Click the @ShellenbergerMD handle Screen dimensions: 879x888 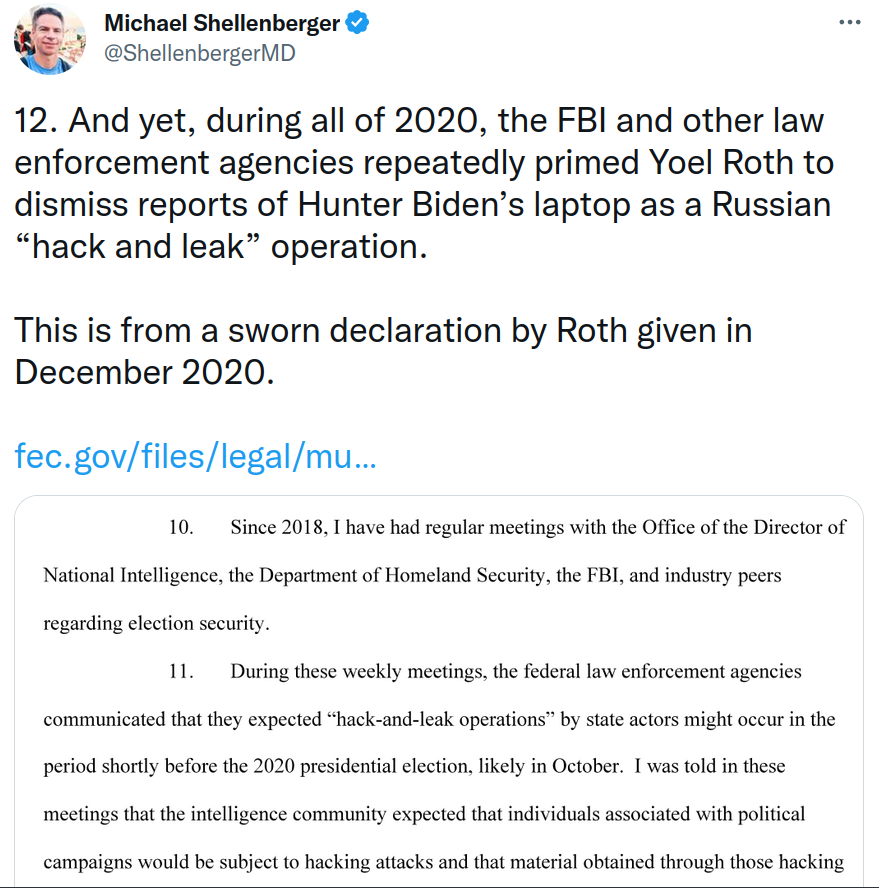coord(200,53)
